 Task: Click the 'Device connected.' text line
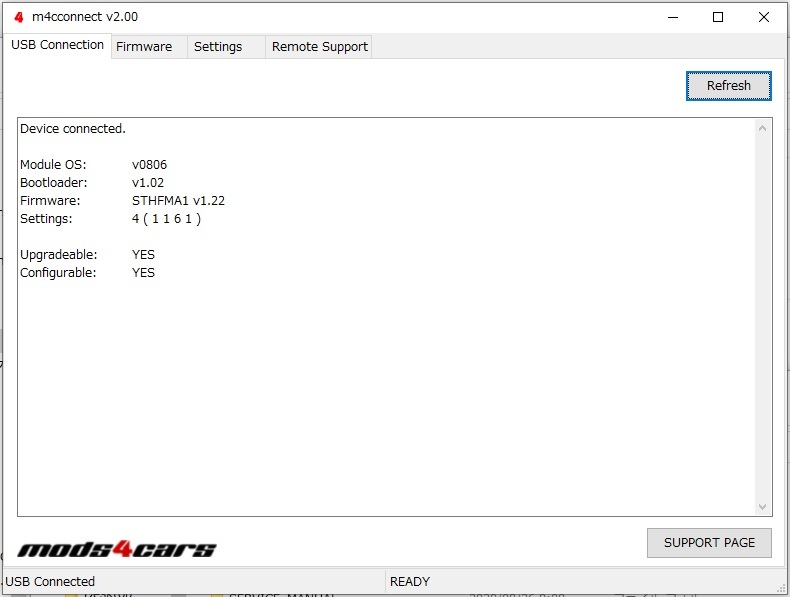[x=73, y=129]
